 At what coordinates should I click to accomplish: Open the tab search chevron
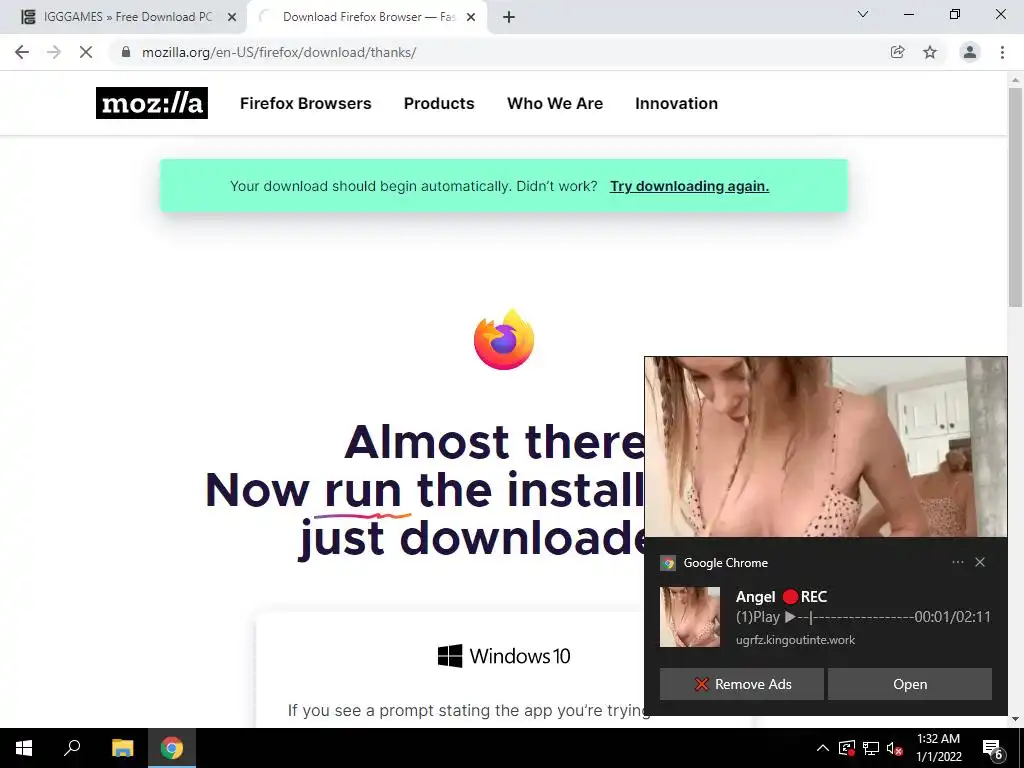click(x=863, y=14)
